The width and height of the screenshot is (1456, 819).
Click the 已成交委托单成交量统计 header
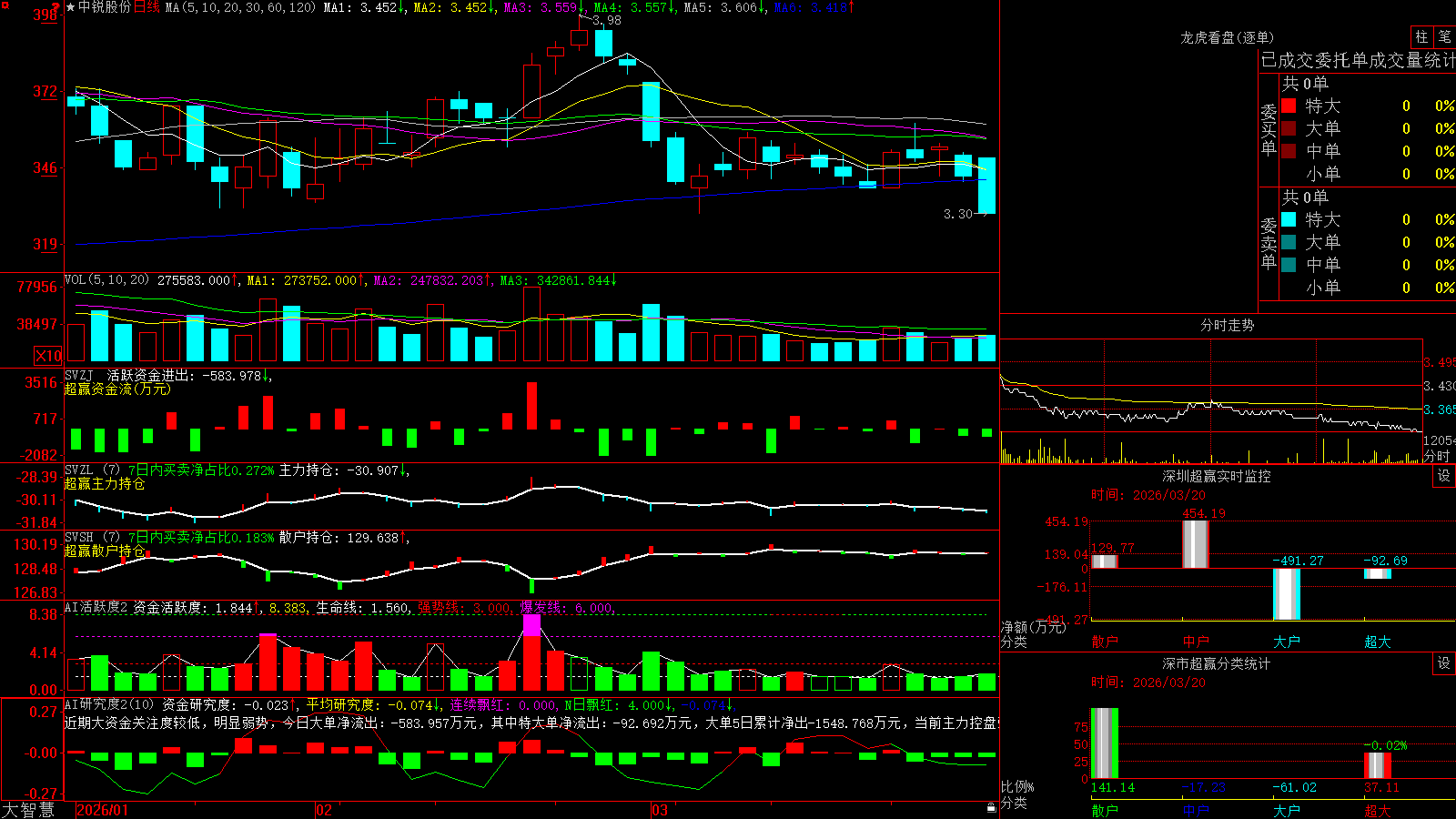pyautogui.click(x=1358, y=60)
